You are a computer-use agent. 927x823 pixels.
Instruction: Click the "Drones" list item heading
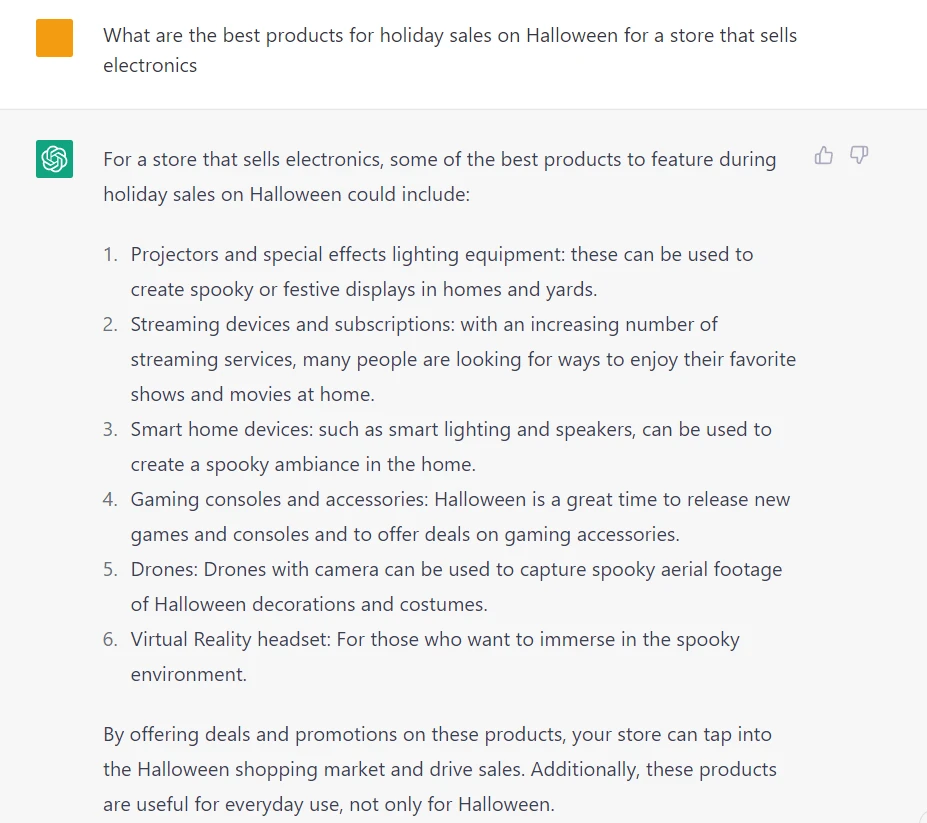tap(165, 569)
